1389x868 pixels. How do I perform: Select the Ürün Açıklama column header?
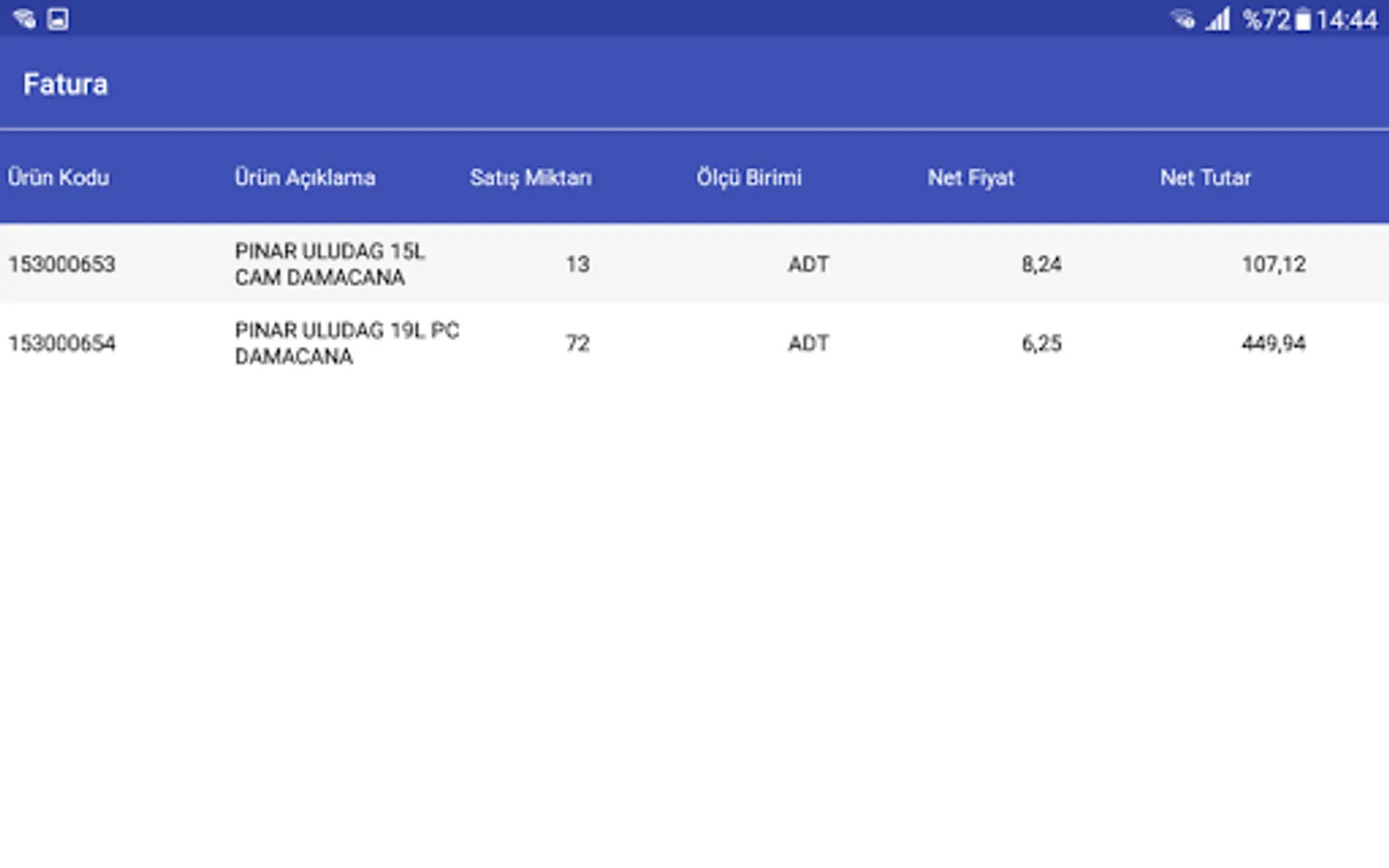coord(305,177)
